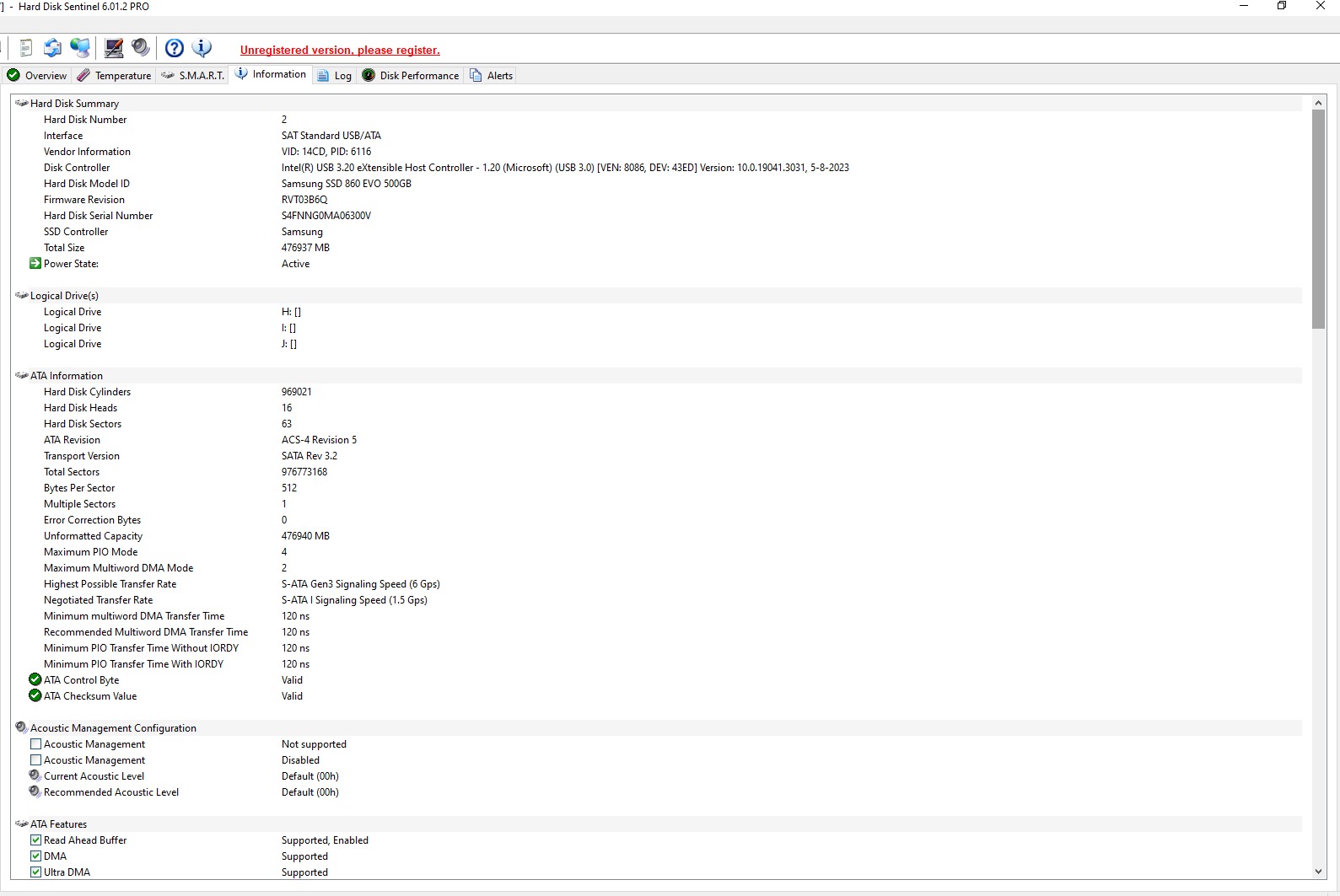Viewport: 1340px width, 896px height.
Task: Click the Firmware Revision value RVT03B6Q
Action: 304,200
